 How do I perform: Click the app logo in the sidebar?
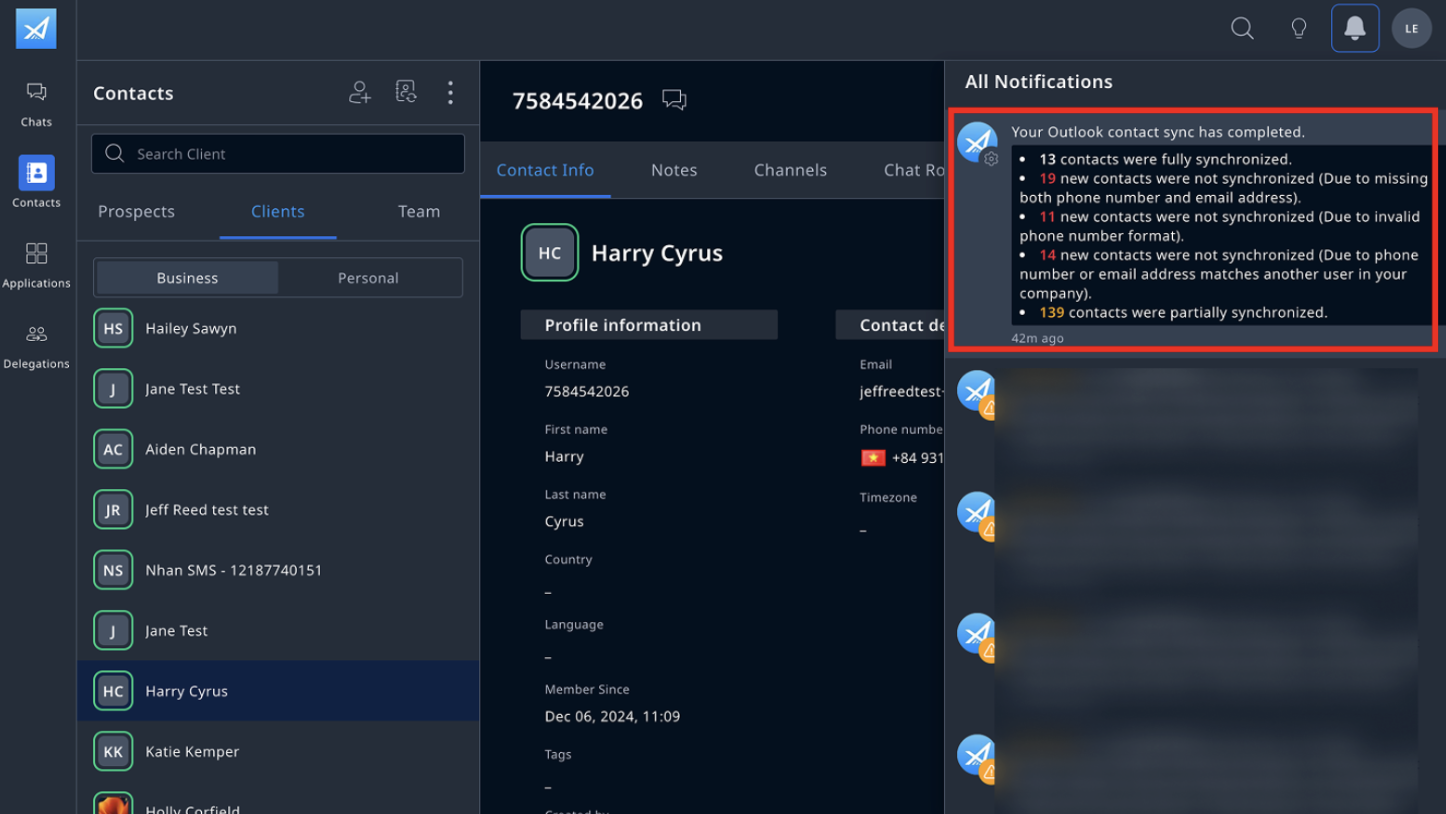36,29
